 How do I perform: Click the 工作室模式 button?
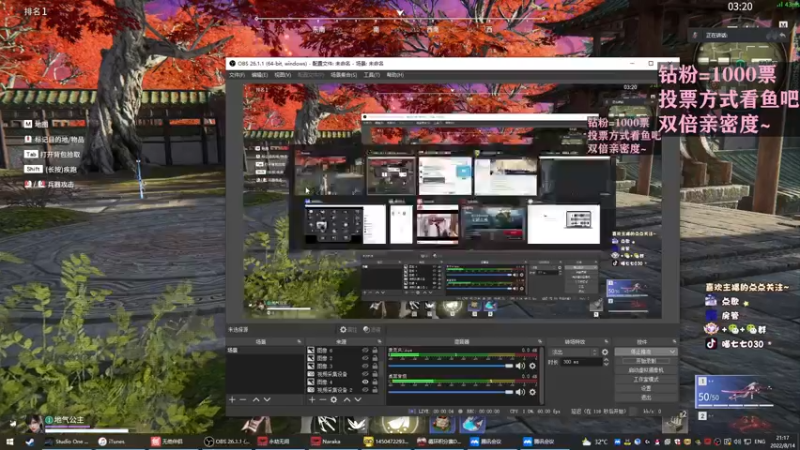pos(646,379)
